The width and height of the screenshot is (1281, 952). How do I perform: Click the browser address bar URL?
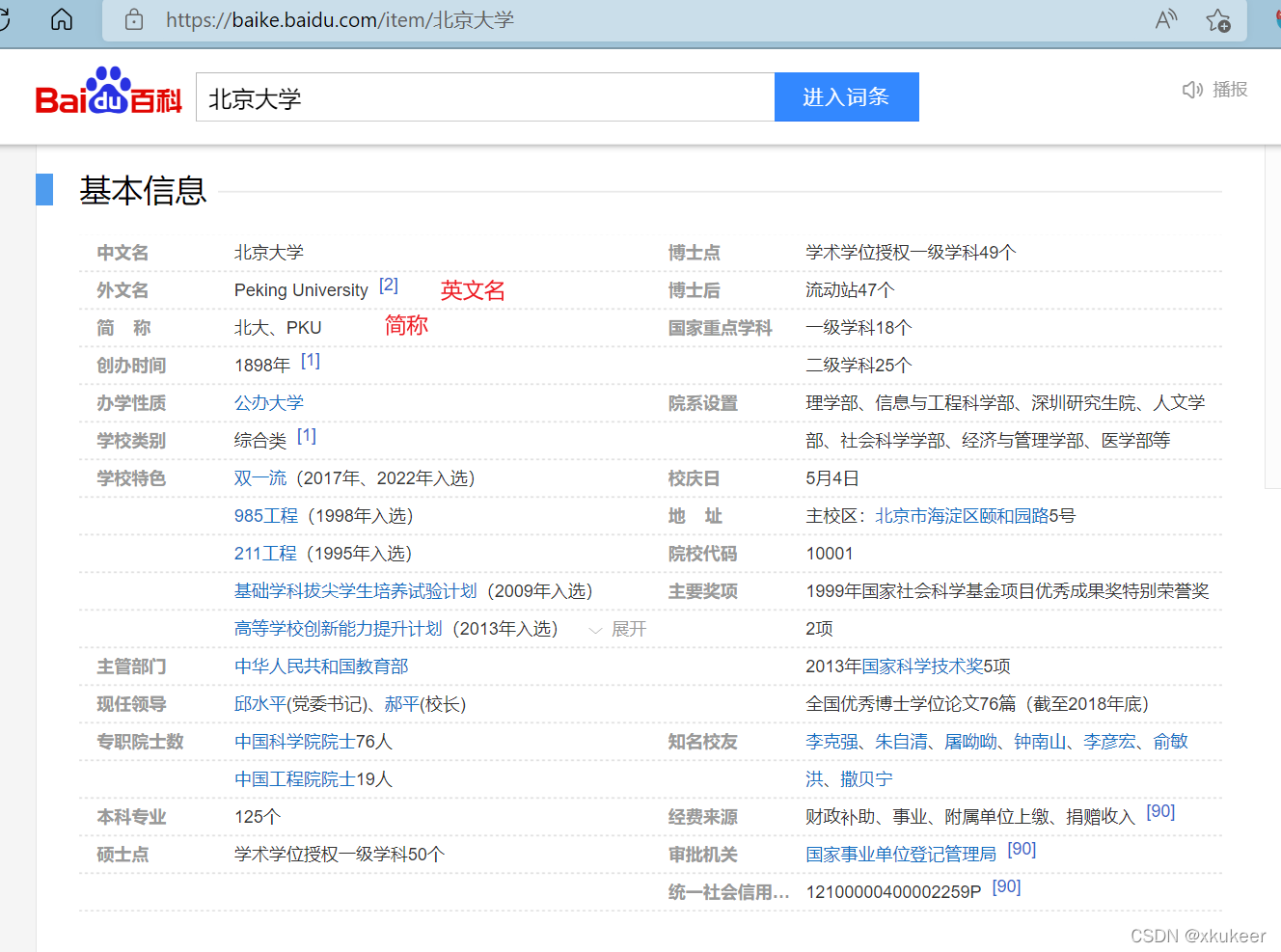340,20
